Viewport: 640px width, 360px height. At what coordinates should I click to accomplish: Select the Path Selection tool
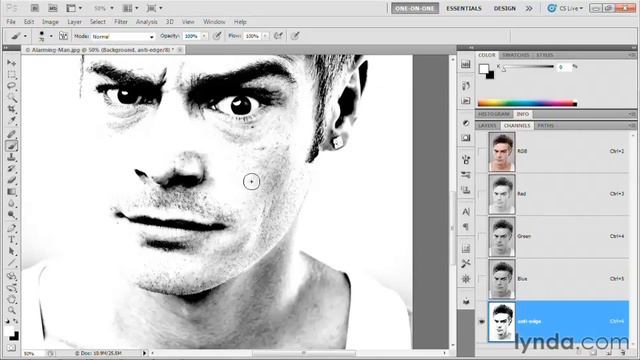[x=11, y=251]
